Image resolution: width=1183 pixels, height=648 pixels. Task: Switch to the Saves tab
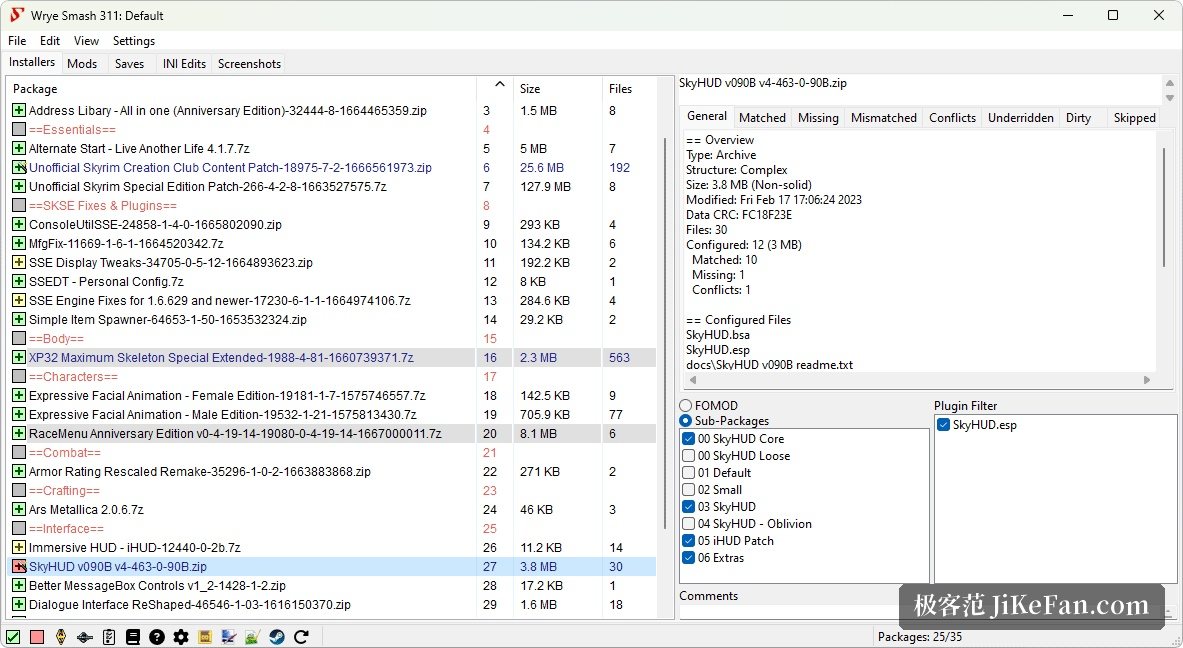[129, 64]
